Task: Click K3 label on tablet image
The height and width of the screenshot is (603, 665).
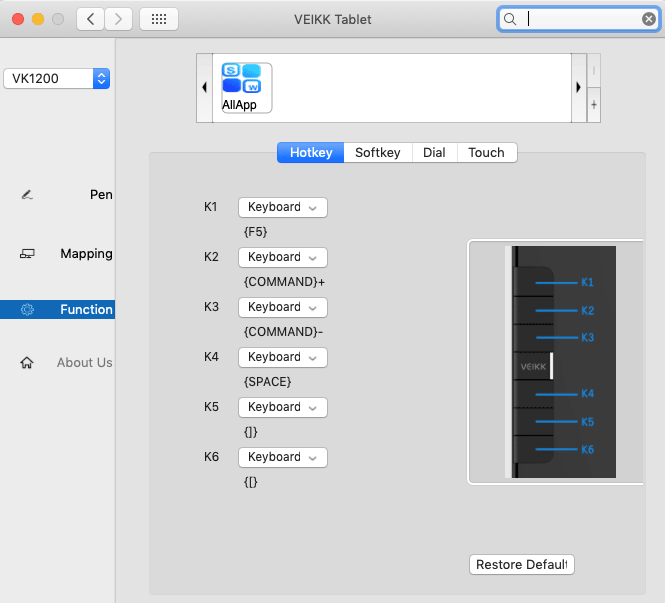Action: click(x=587, y=338)
